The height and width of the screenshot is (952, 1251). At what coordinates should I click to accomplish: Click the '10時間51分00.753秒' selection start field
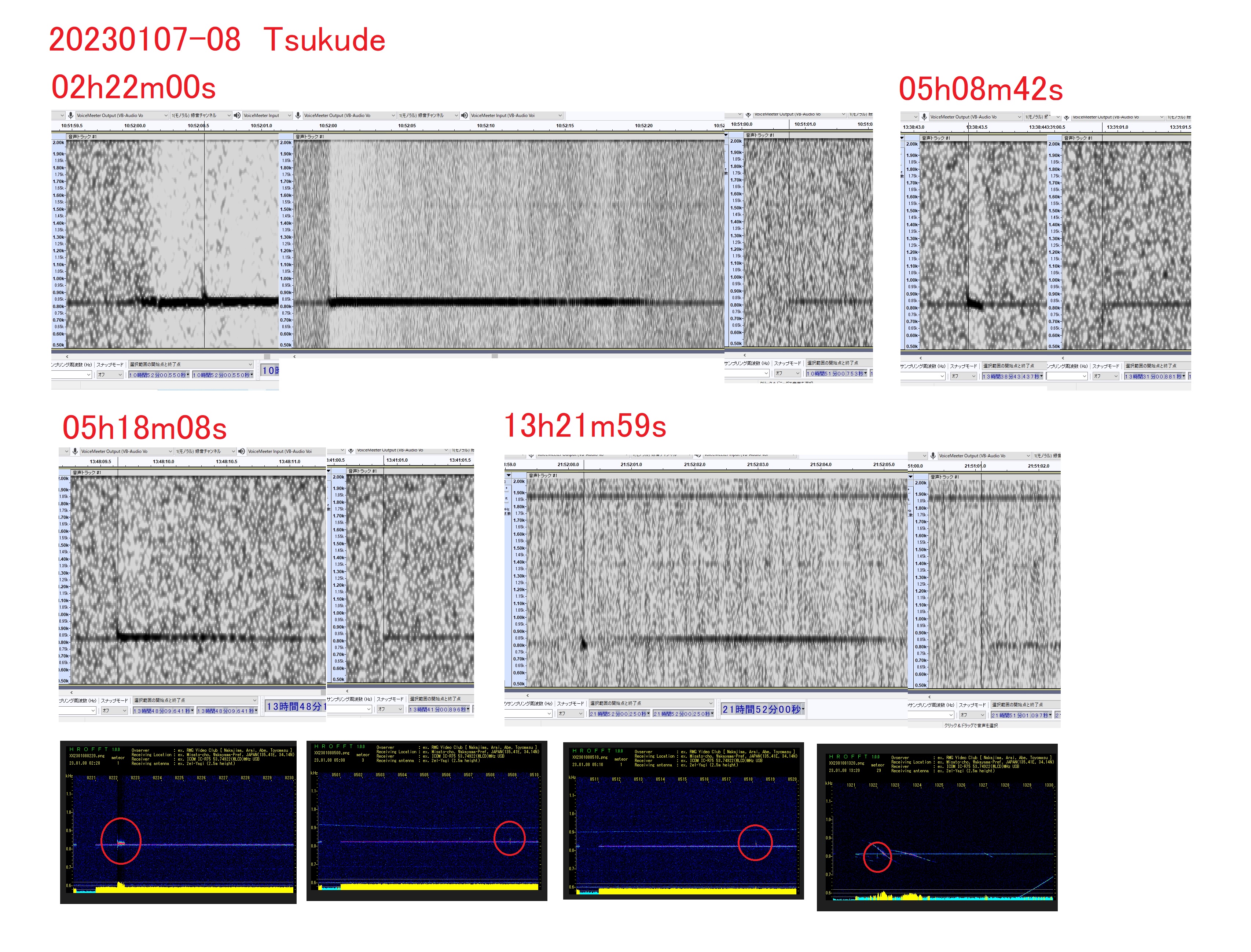coord(836,373)
